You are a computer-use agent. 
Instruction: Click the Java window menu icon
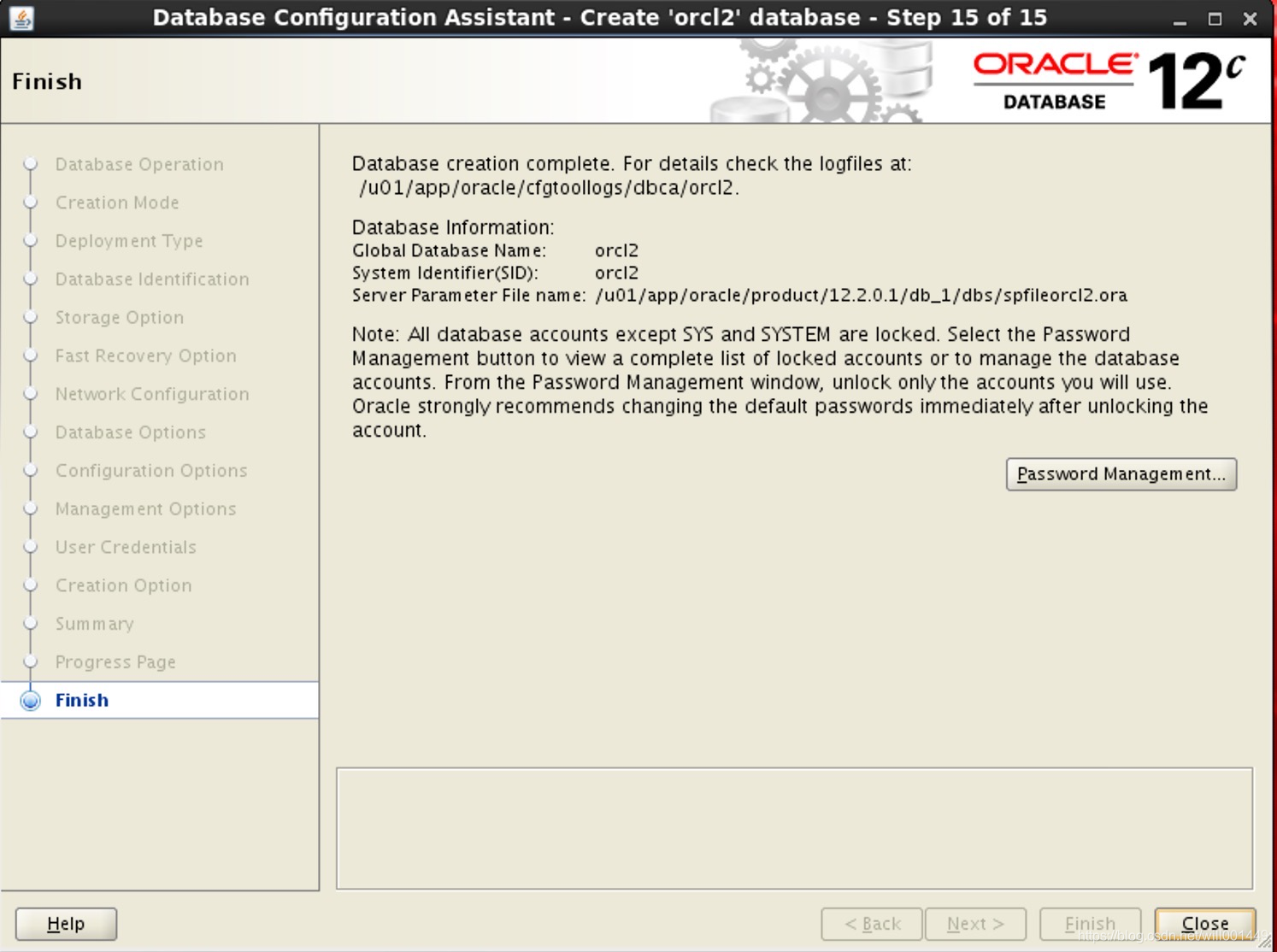(x=21, y=18)
